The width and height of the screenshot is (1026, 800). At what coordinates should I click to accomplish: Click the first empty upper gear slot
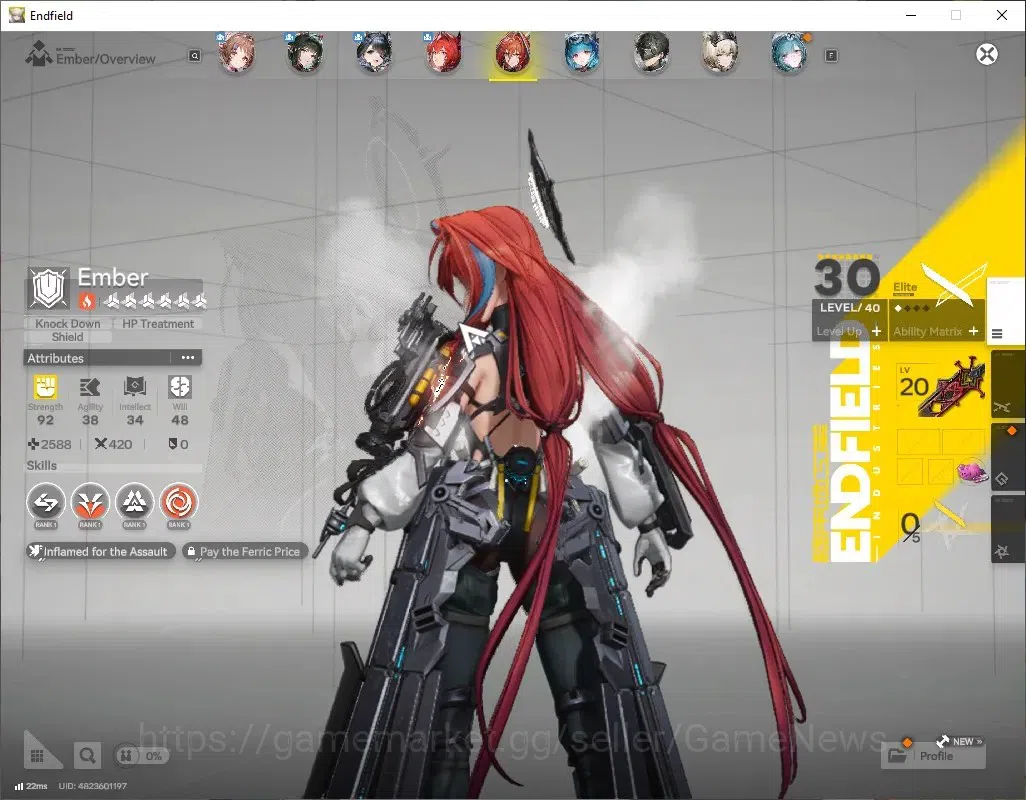(918, 442)
